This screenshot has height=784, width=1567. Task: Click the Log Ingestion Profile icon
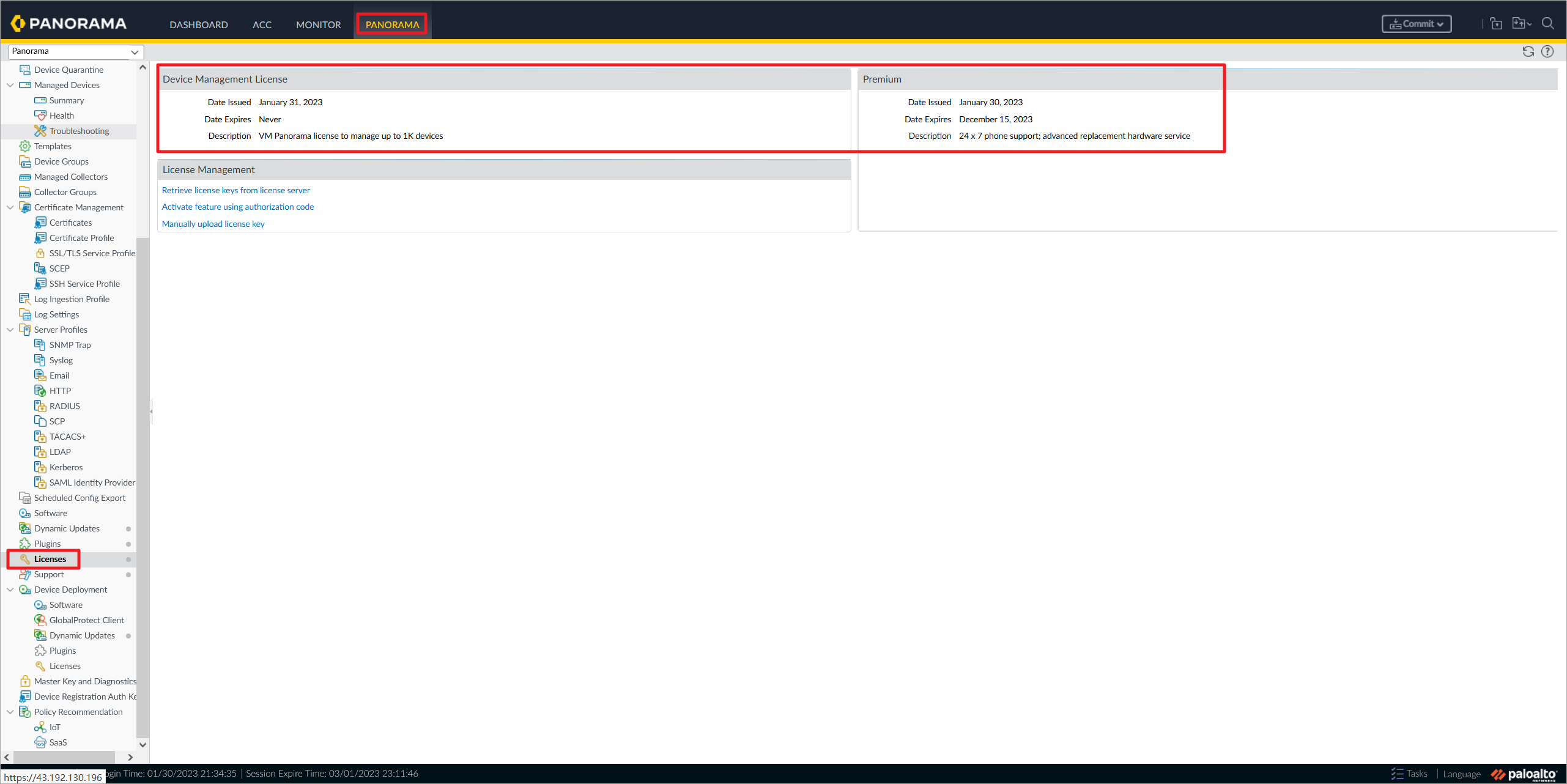25,299
